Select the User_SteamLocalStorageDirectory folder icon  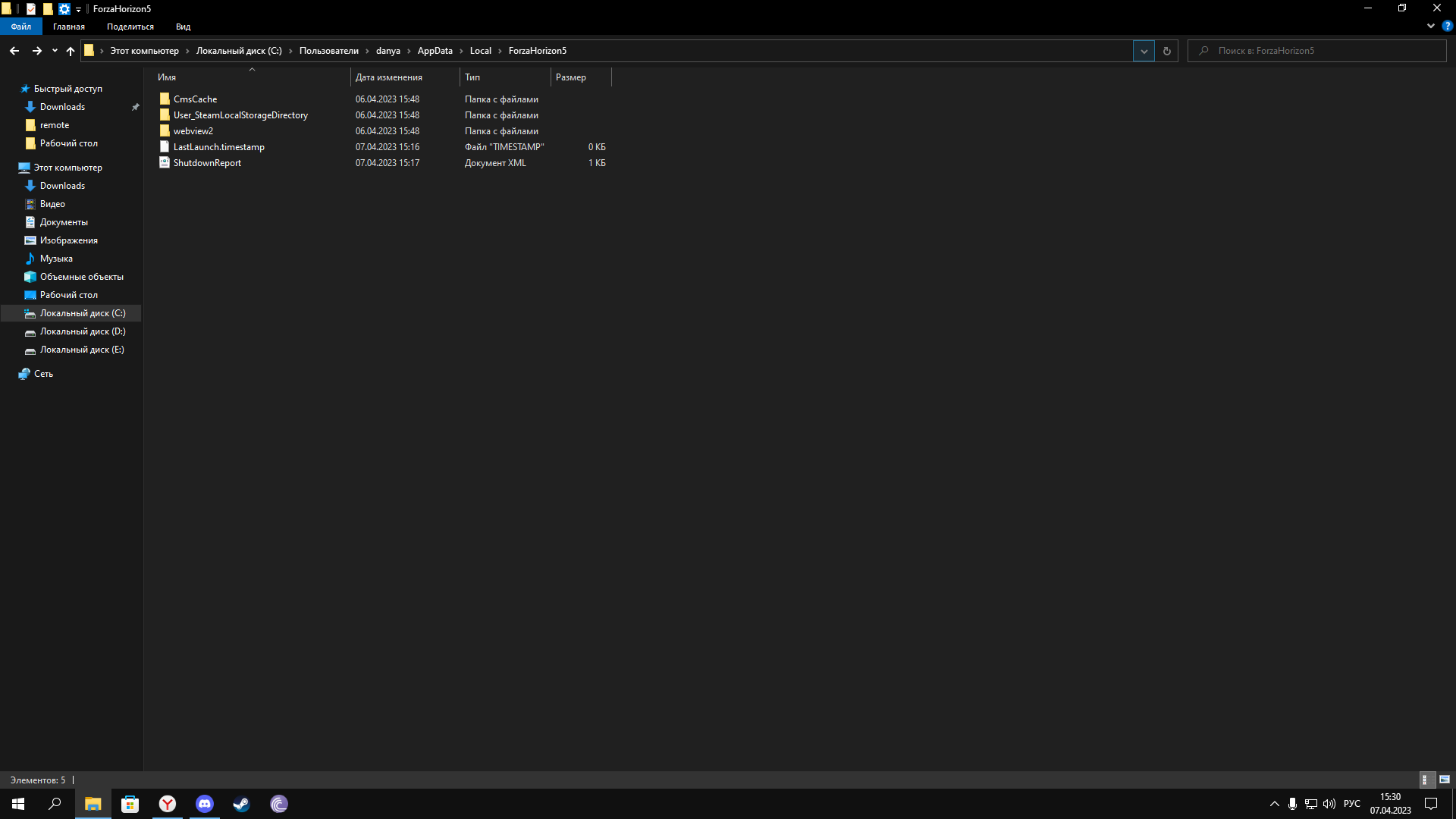165,115
